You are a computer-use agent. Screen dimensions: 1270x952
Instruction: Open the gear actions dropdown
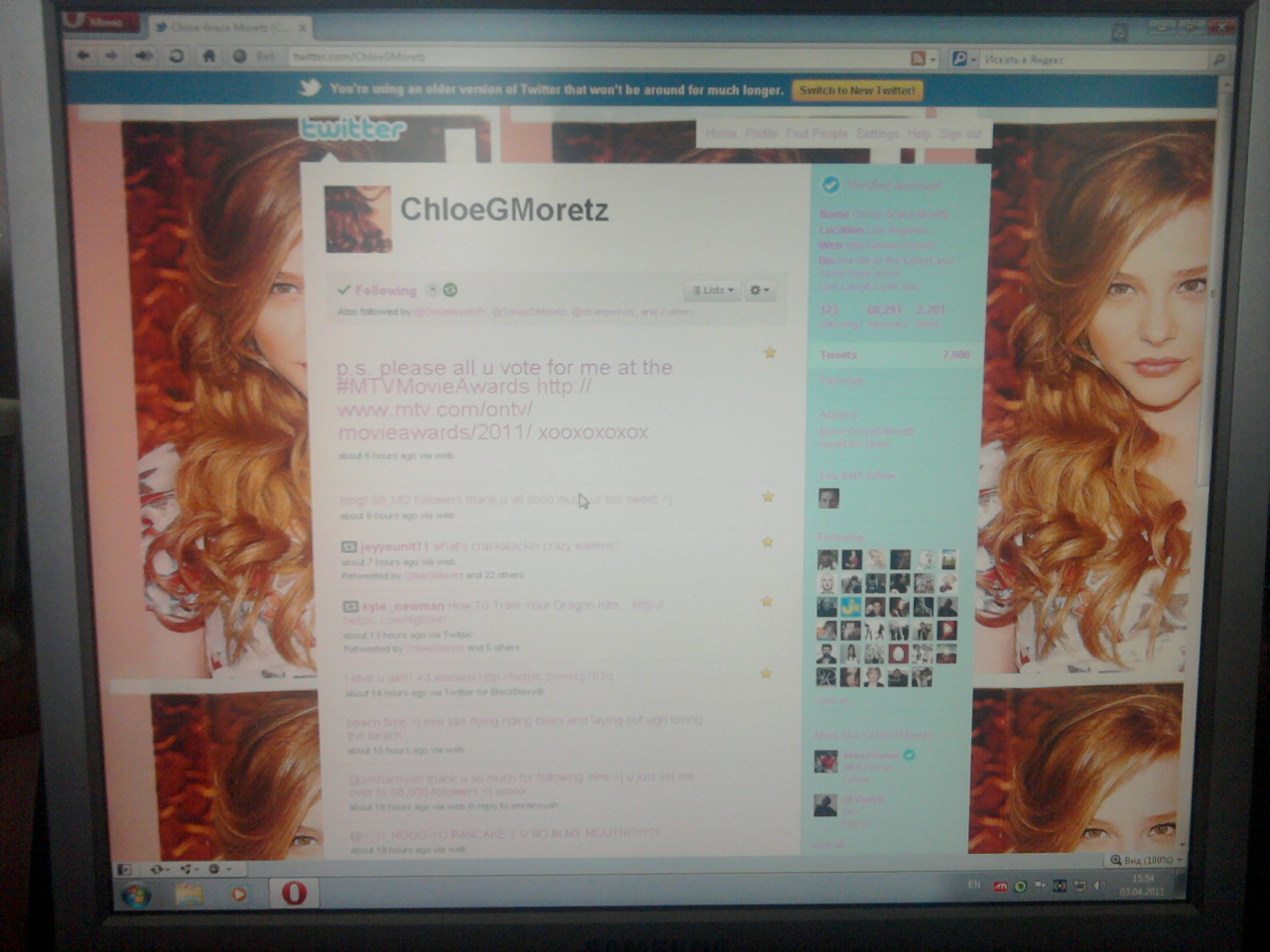pos(759,291)
